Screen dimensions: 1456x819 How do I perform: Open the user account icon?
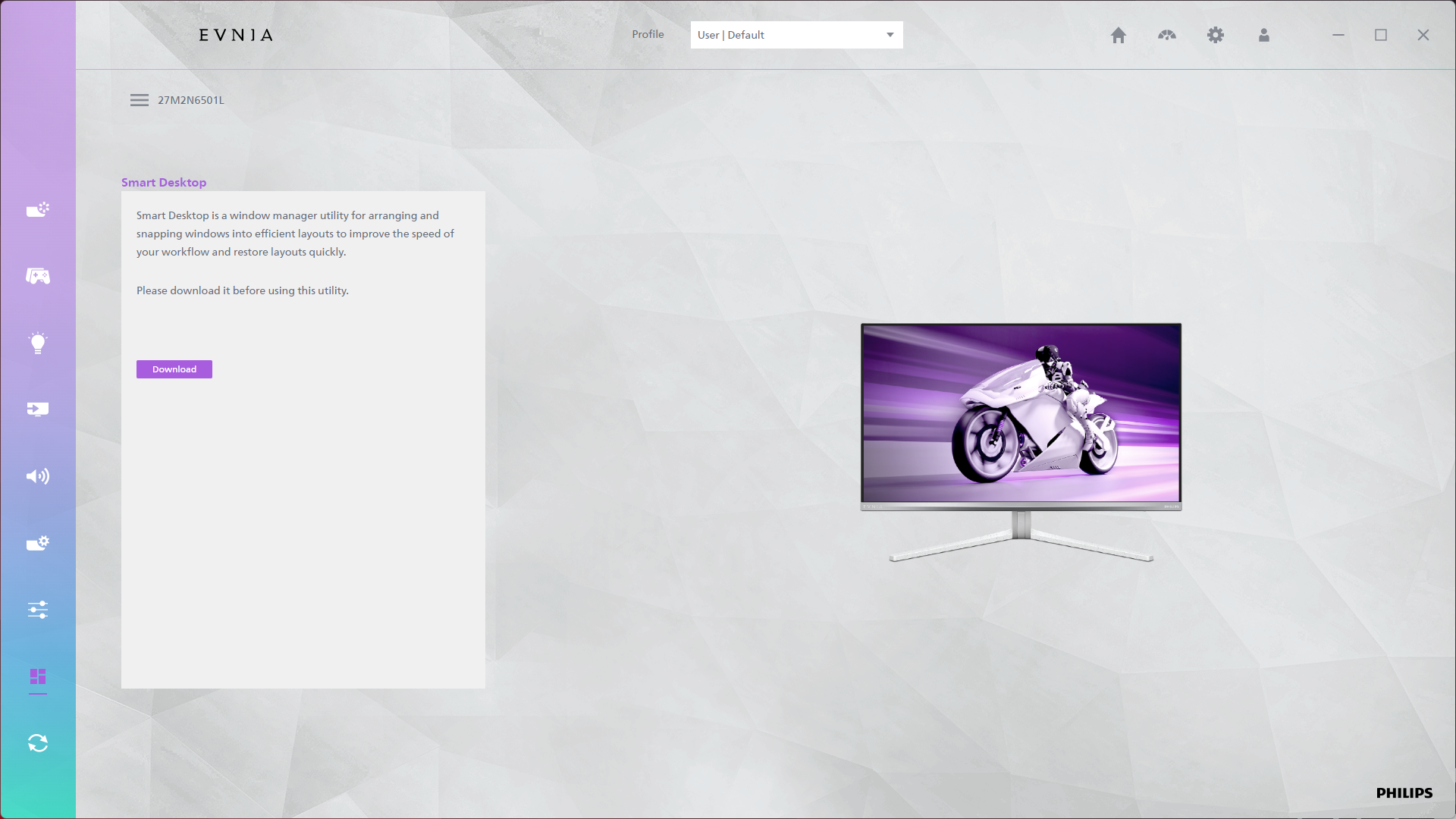click(1264, 35)
